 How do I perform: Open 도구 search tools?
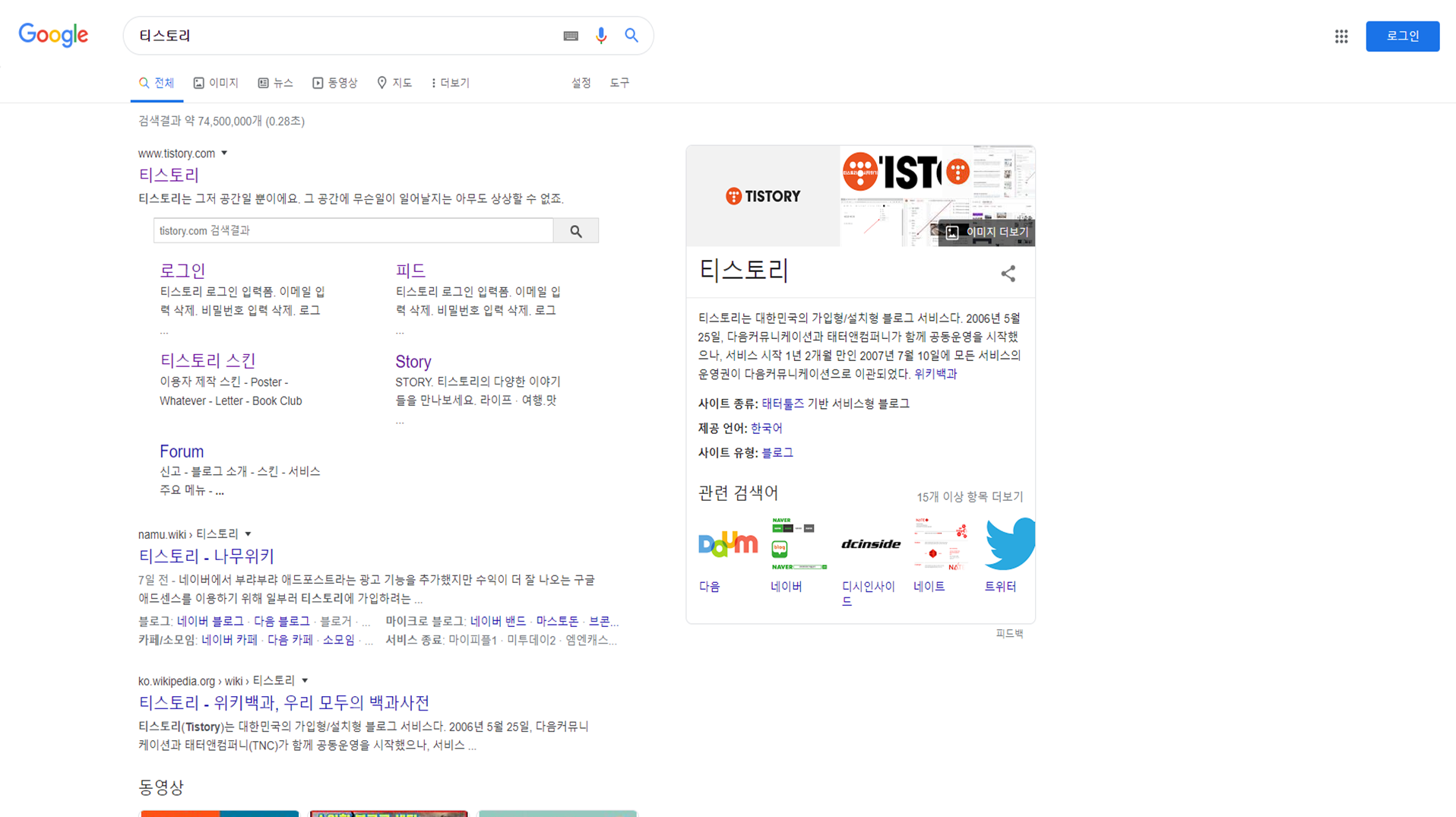(x=619, y=83)
